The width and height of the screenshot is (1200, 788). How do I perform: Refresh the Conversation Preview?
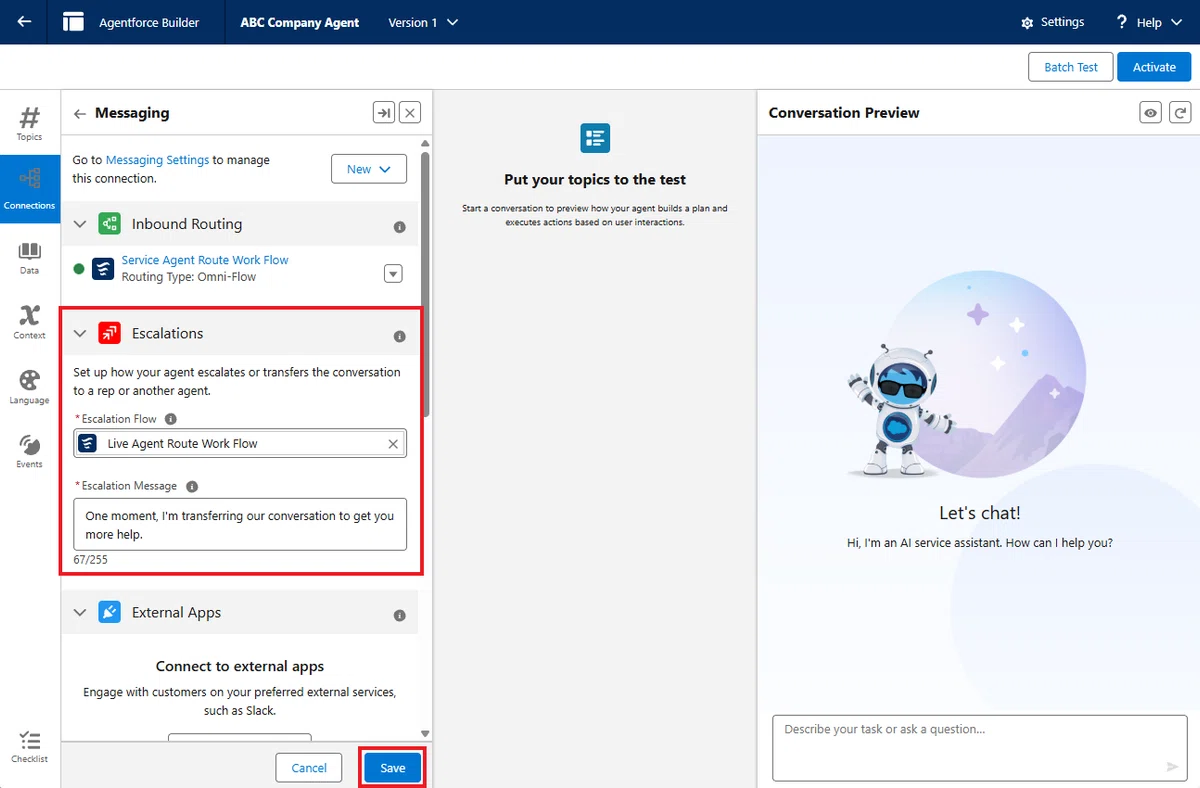click(x=1180, y=113)
